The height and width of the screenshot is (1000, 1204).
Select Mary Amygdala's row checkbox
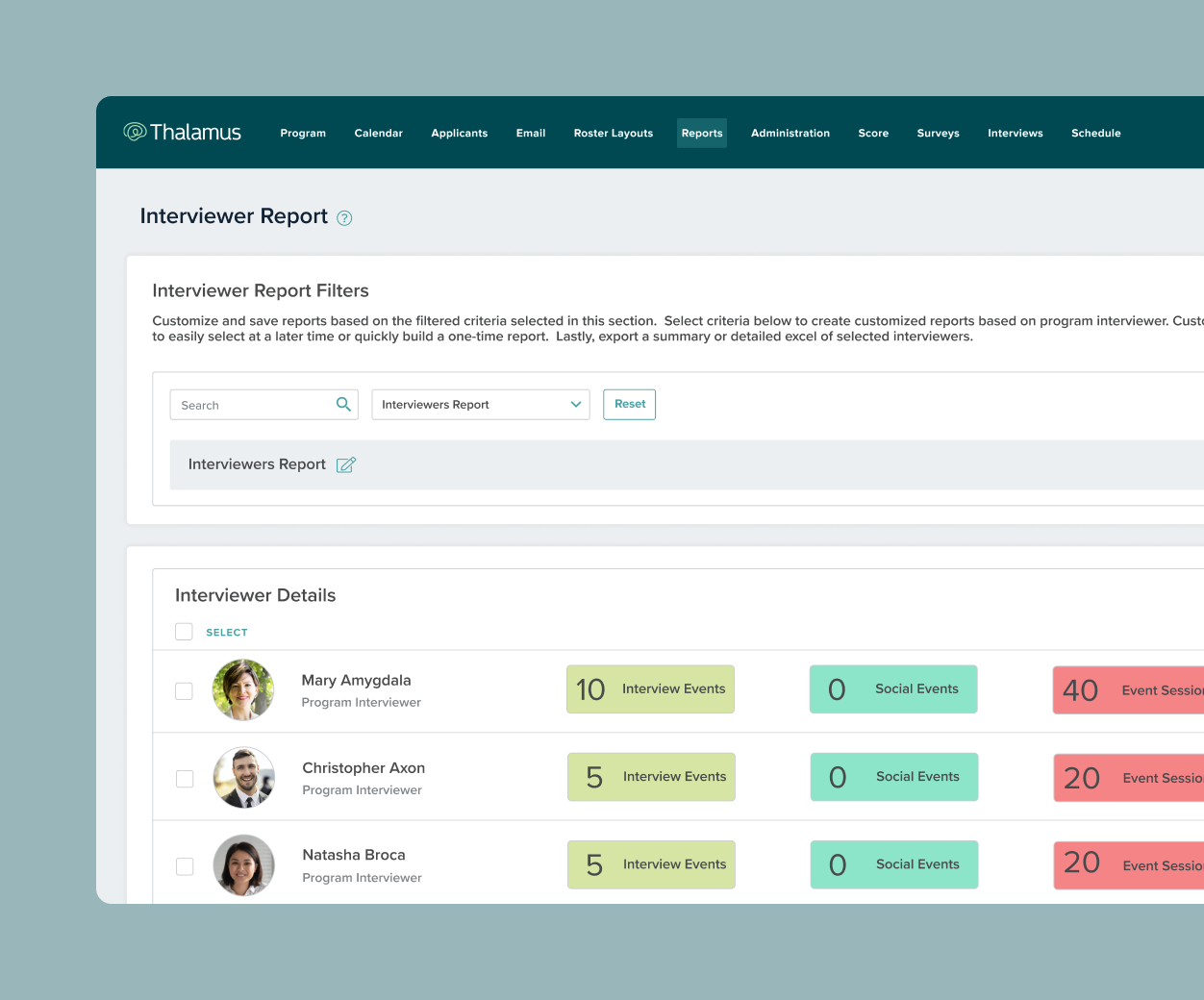[185, 691]
